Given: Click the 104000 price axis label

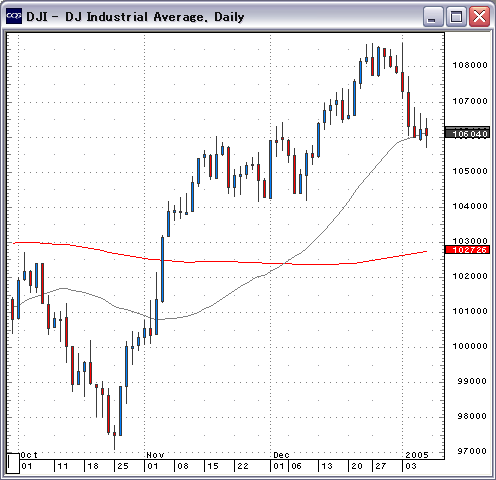Looking at the screenshot, I should 470,206.
